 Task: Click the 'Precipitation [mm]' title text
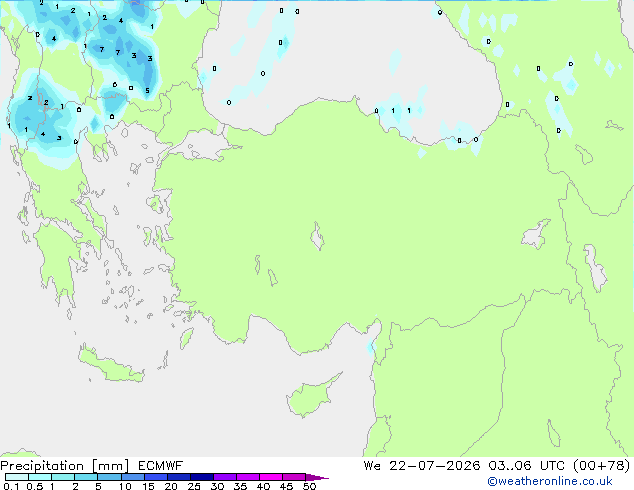click(65, 466)
